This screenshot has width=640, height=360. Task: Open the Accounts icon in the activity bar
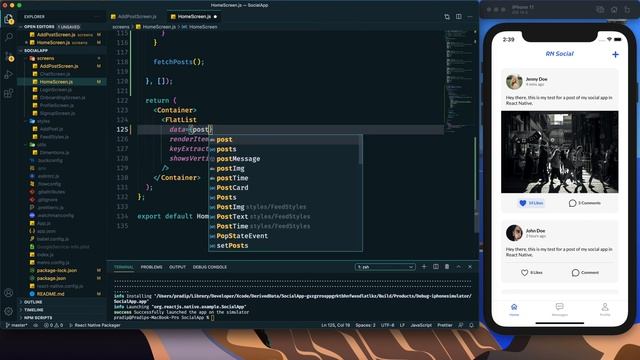(x=9, y=293)
